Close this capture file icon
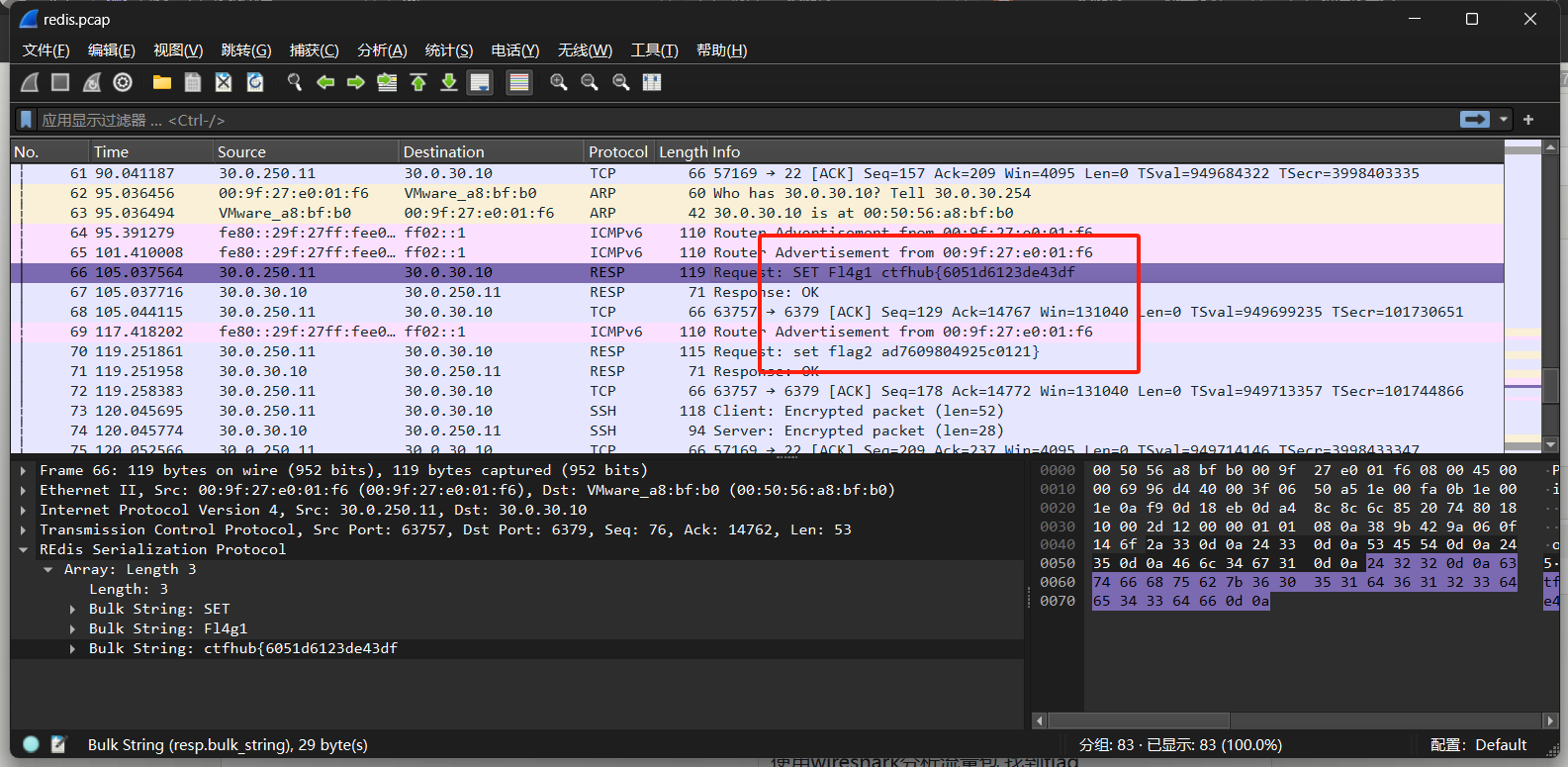 click(224, 82)
